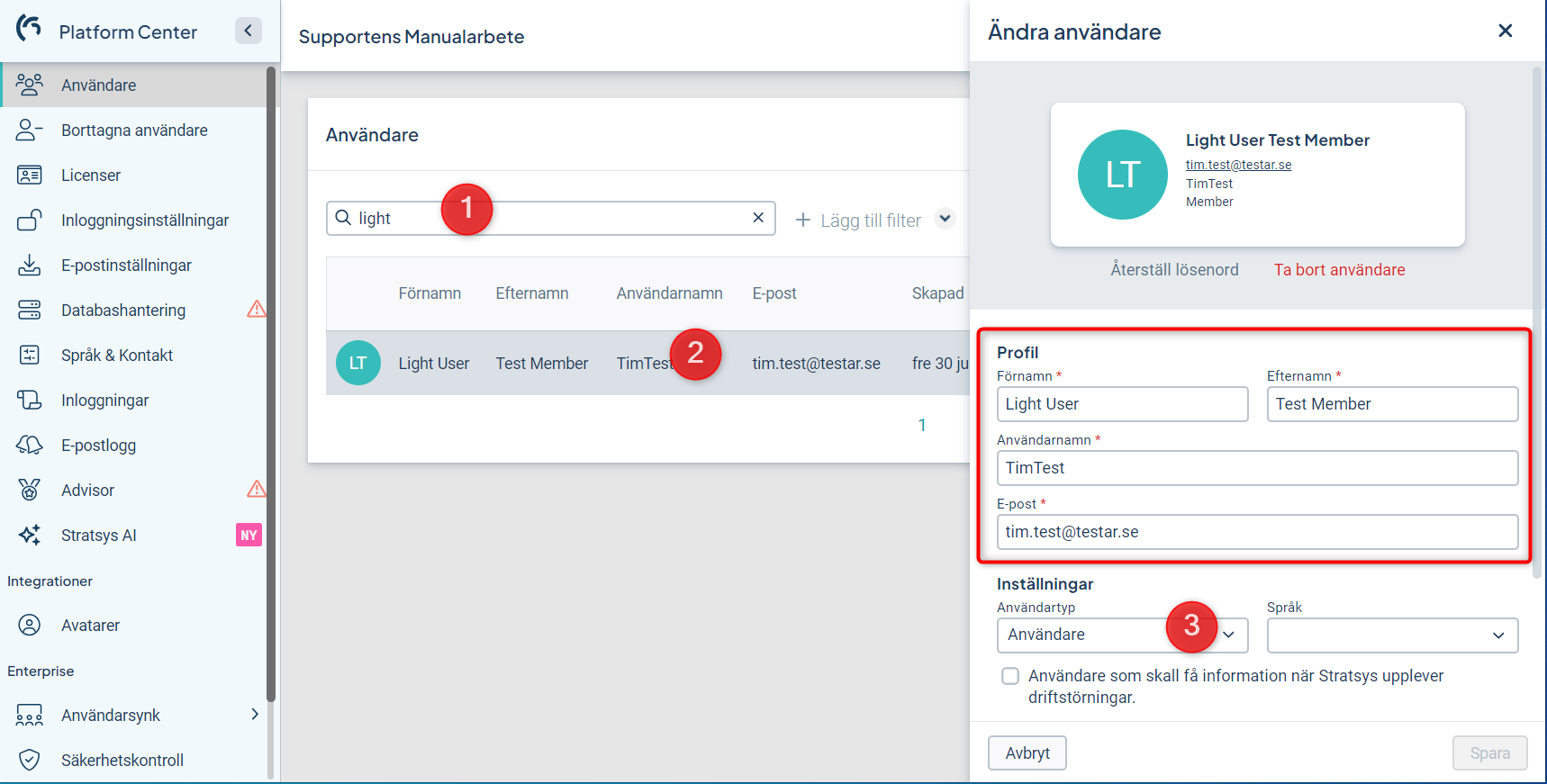Click the Databashantering warning triangle icon
This screenshot has width=1547, height=784.
257,310
